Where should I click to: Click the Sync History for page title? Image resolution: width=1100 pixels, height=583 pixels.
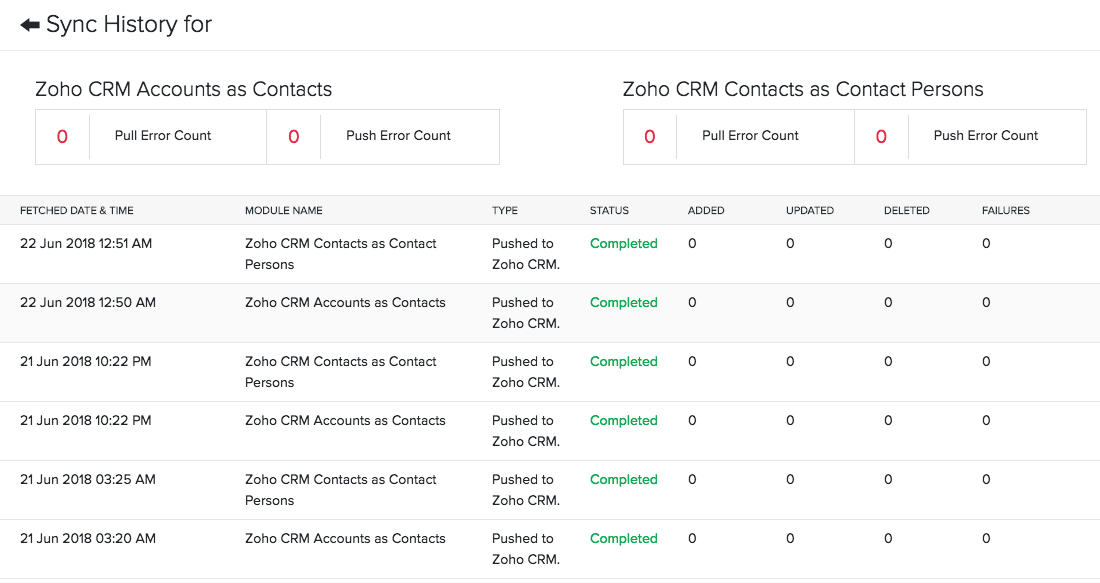click(129, 25)
